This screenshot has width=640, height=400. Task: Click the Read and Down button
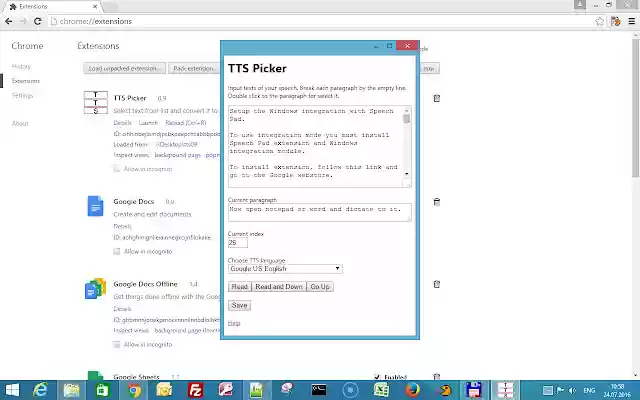pos(279,287)
